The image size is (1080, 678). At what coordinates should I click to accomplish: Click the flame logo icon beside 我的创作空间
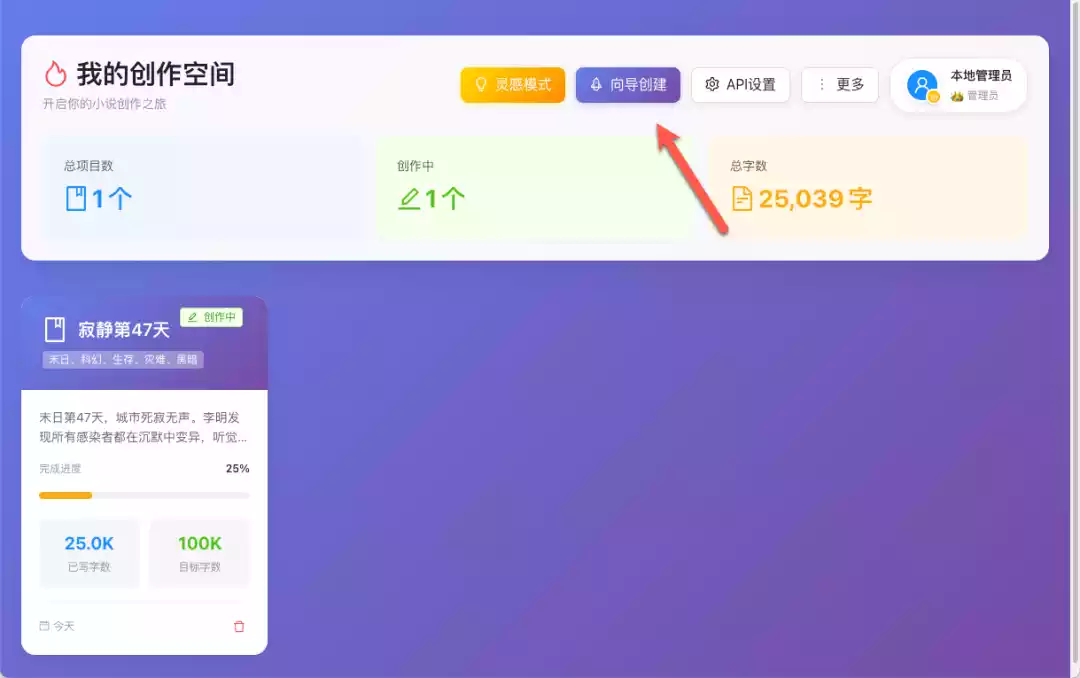(56, 74)
